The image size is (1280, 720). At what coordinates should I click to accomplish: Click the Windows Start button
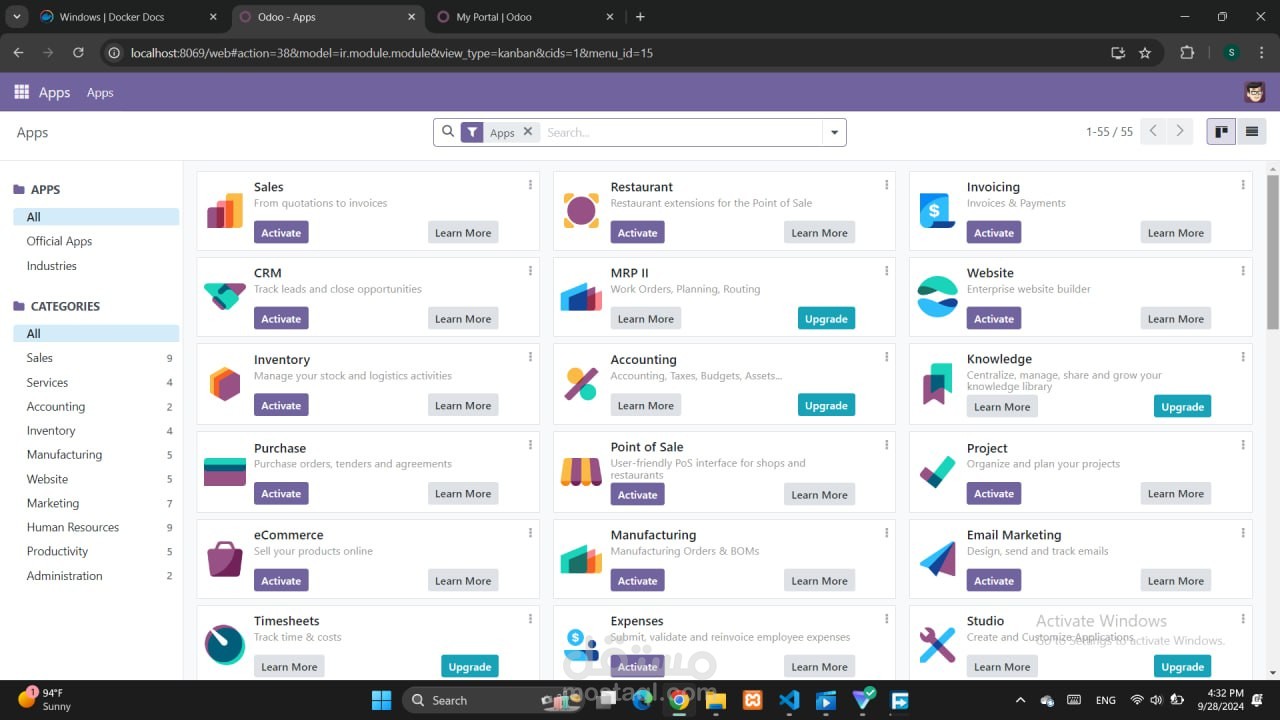tap(382, 700)
